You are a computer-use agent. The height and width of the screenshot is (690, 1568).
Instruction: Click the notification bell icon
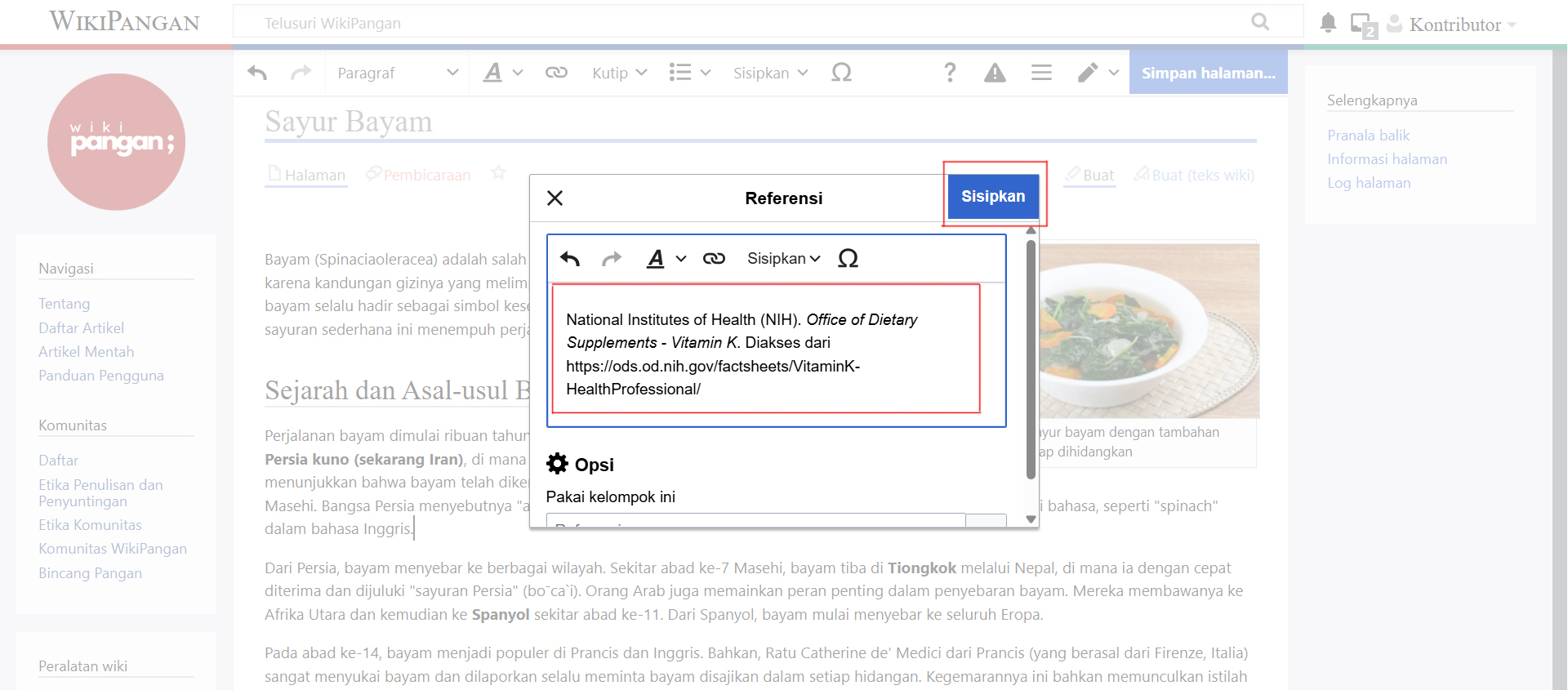pos(1328,24)
